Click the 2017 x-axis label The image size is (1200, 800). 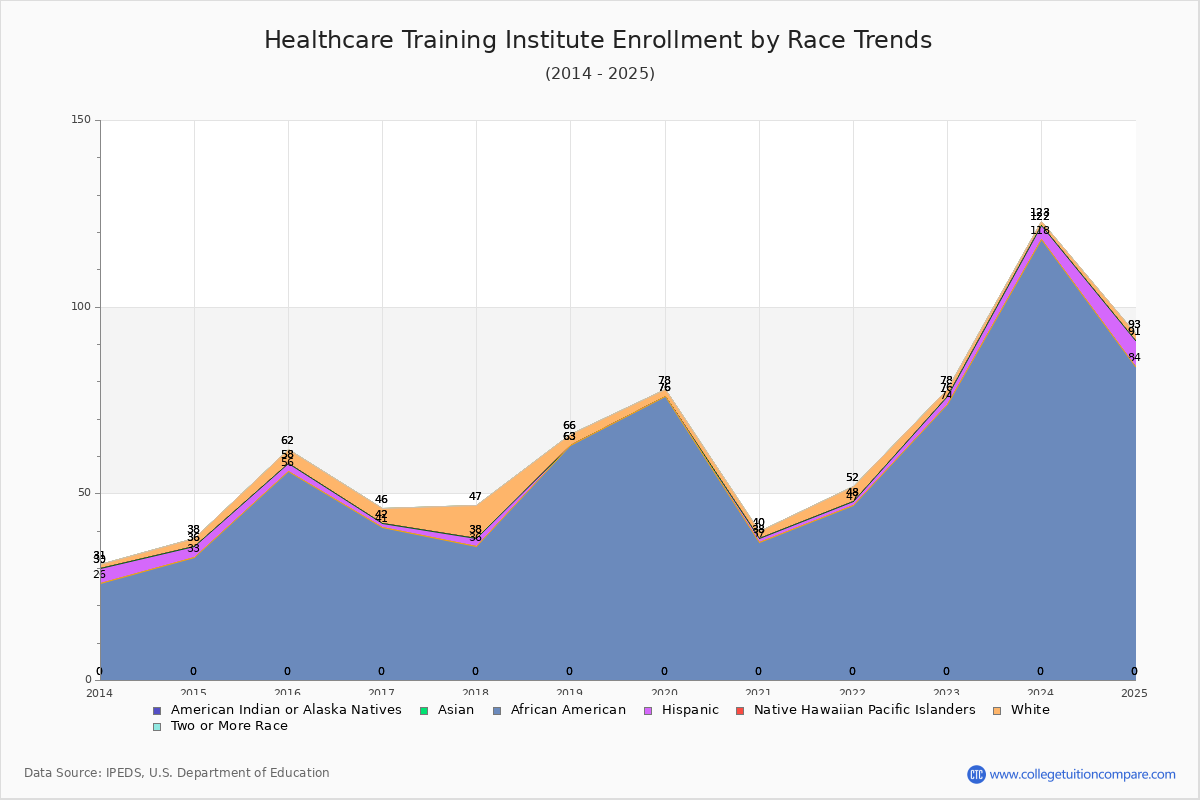click(382, 693)
